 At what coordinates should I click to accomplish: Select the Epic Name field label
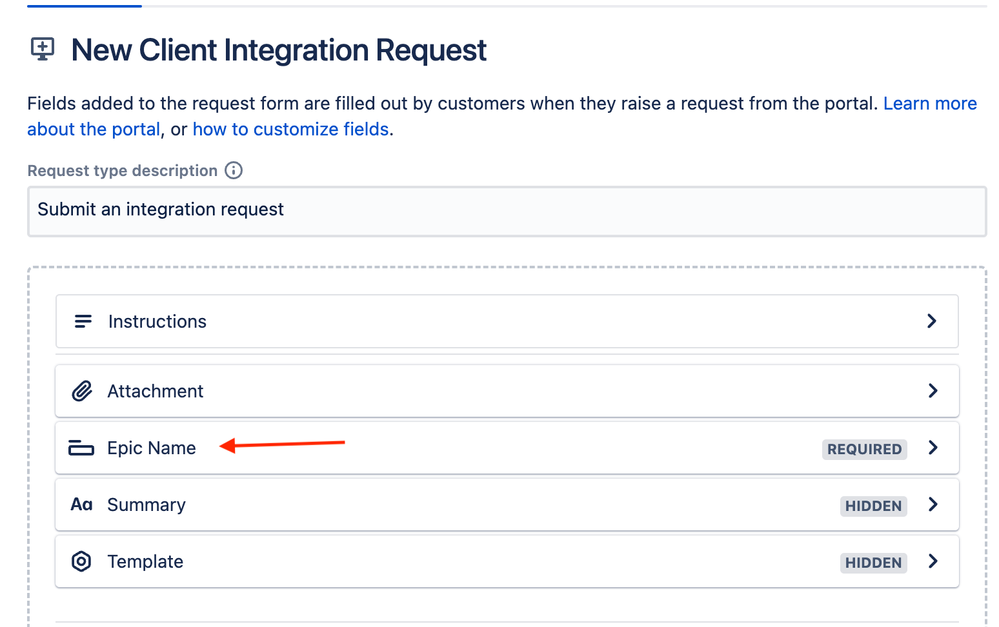151,448
